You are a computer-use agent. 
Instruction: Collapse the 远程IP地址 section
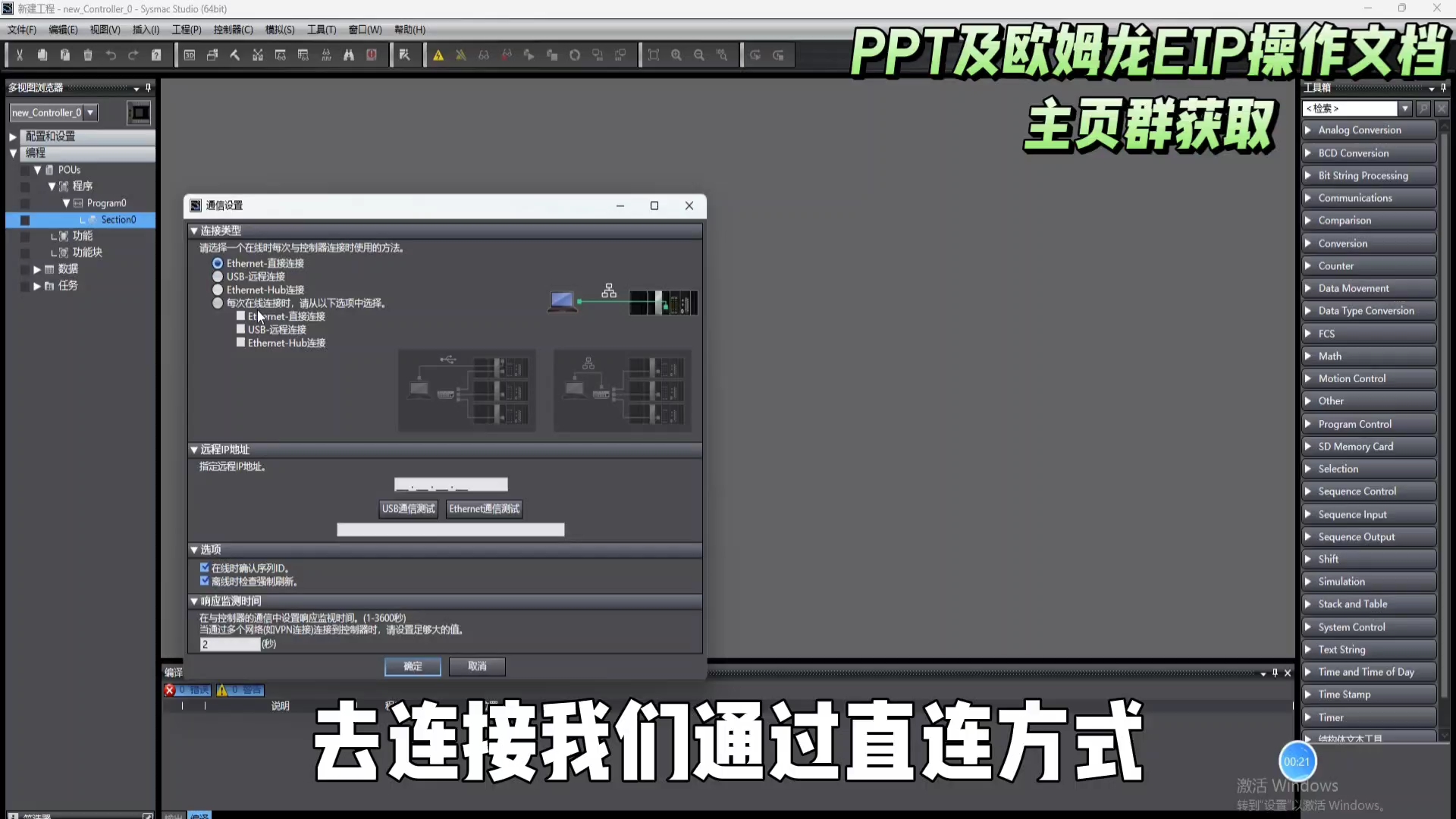pos(194,450)
